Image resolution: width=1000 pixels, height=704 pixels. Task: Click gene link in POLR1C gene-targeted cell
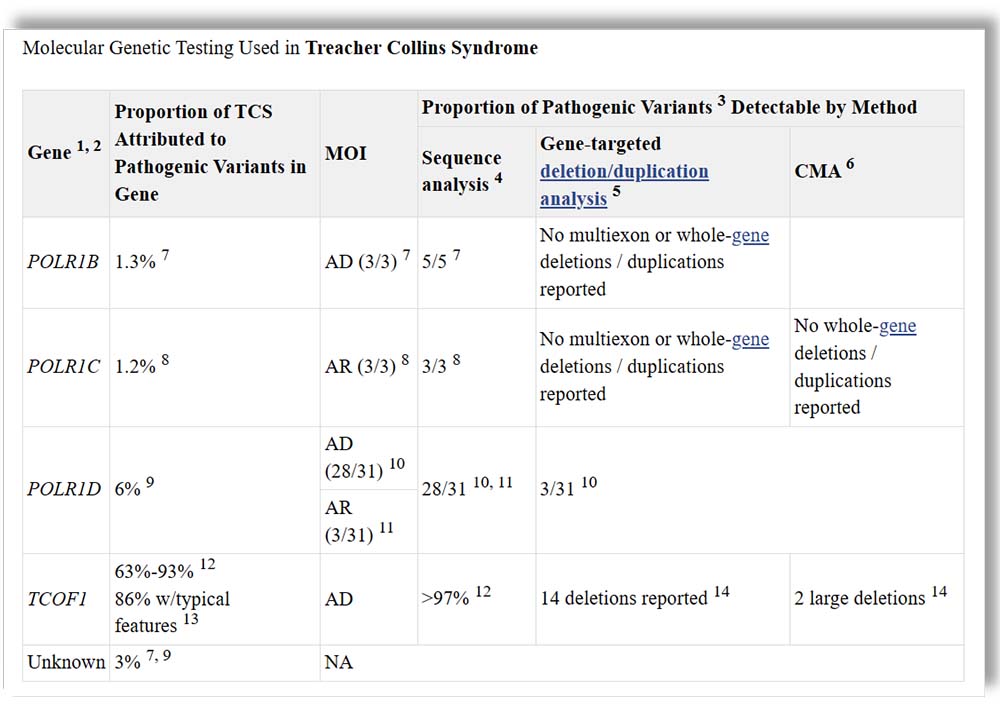750,339
